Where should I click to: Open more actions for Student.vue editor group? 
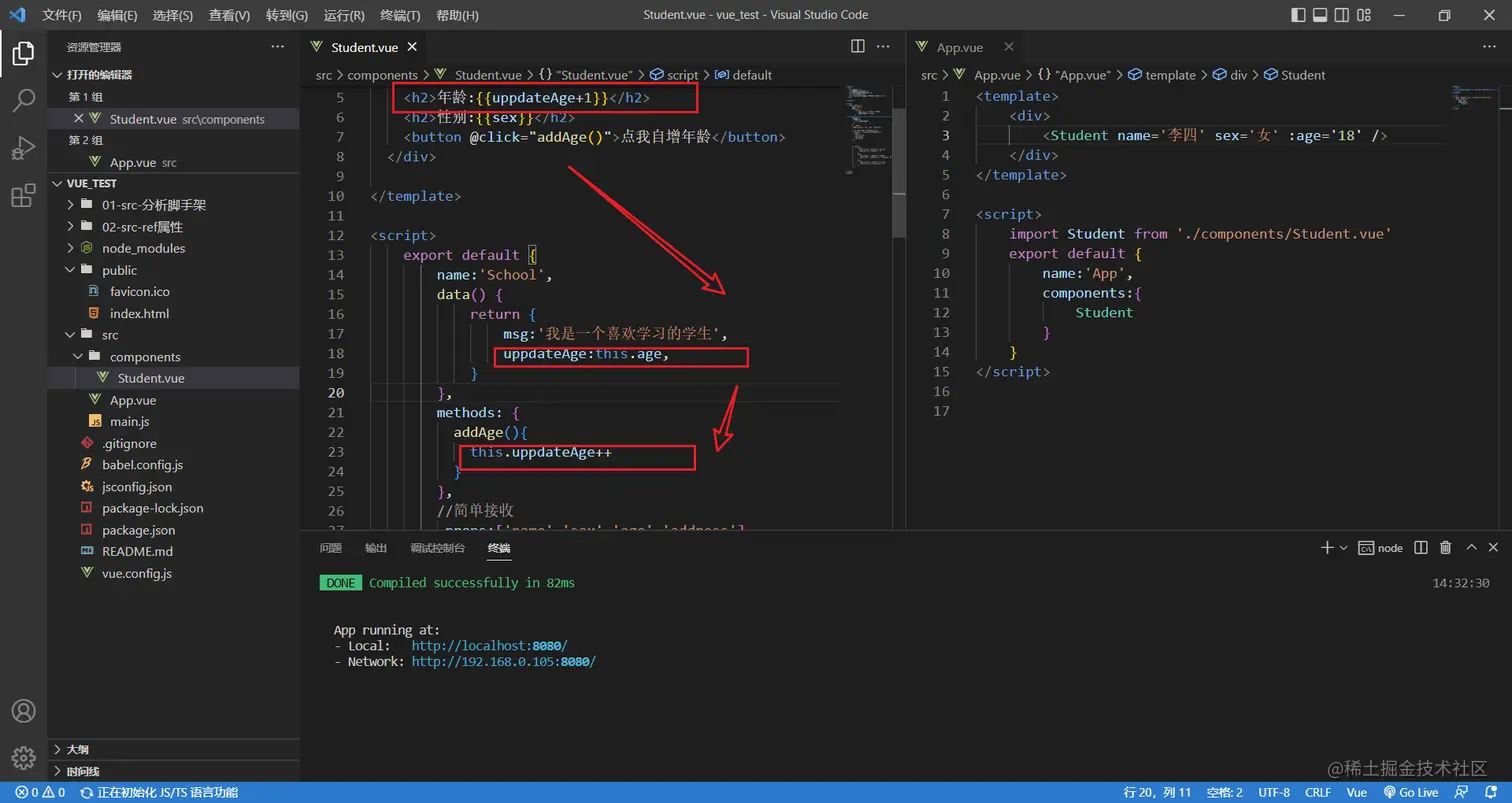(883, 46)
